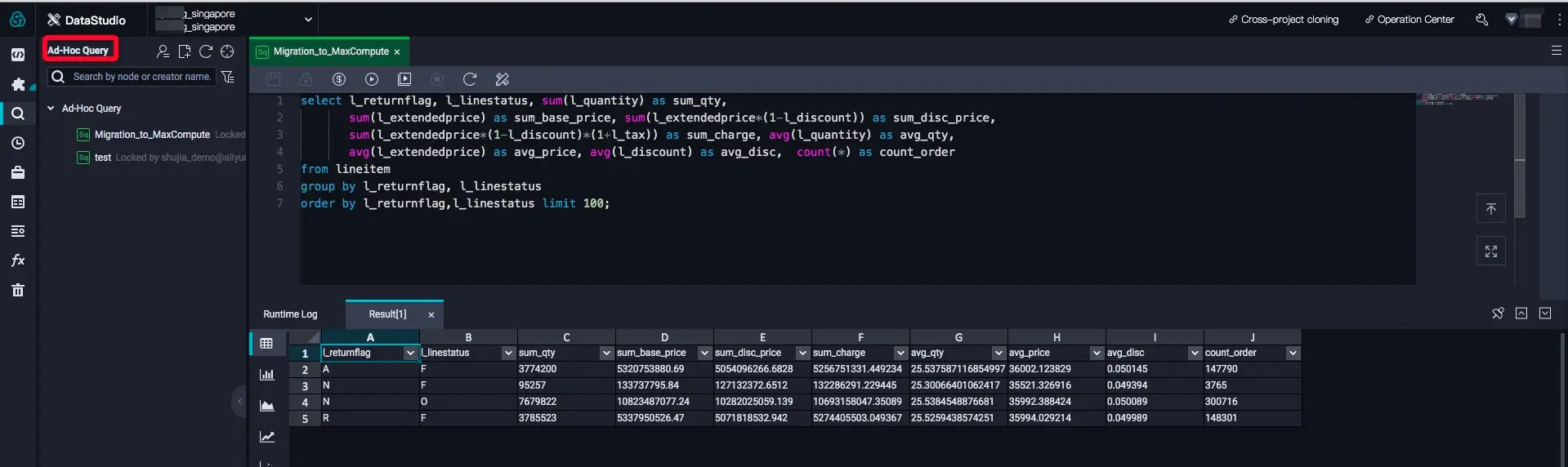Open avg_price column filter dropdown
Screen dimensions: 1568x467
point(1097,353)
